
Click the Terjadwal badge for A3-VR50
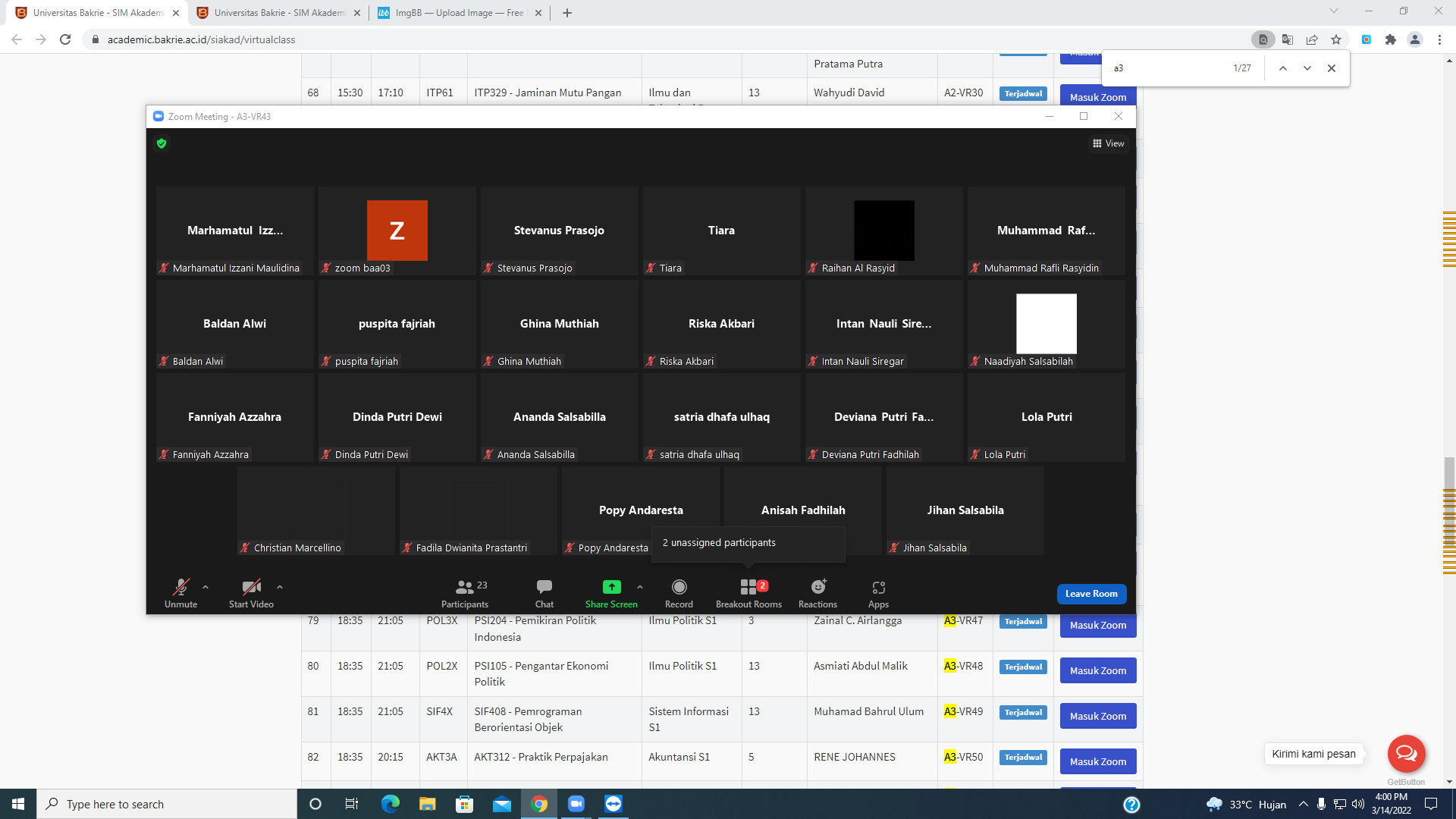tap(1023, 758)
